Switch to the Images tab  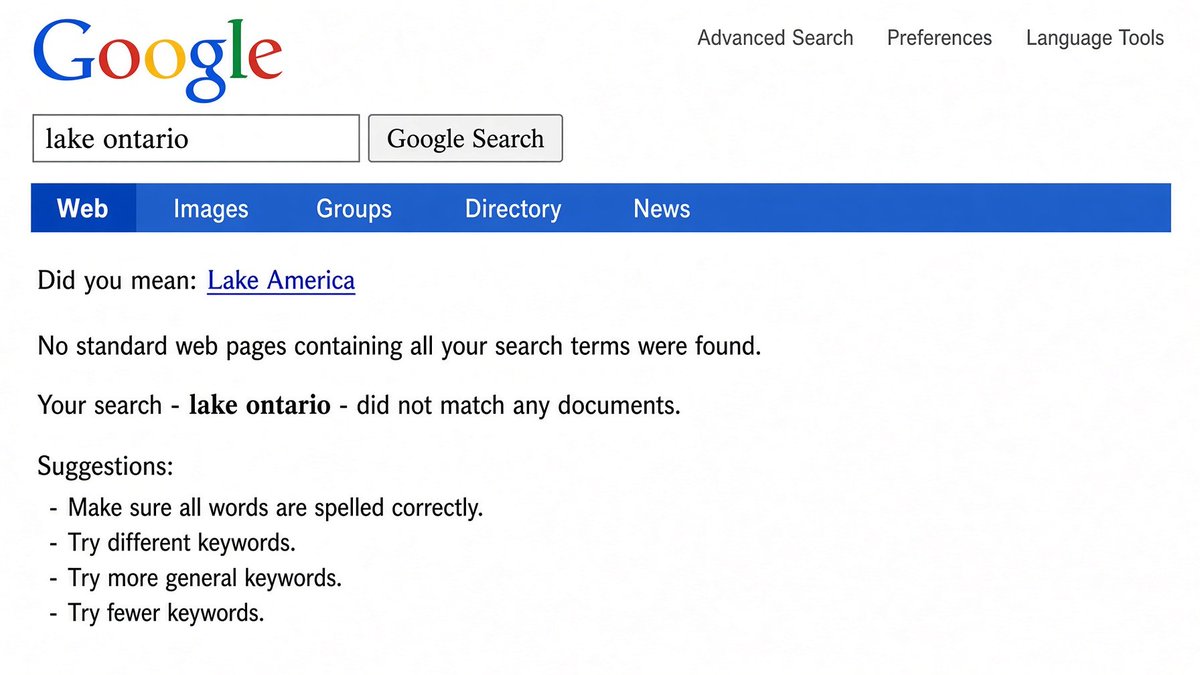coord(210,209)
